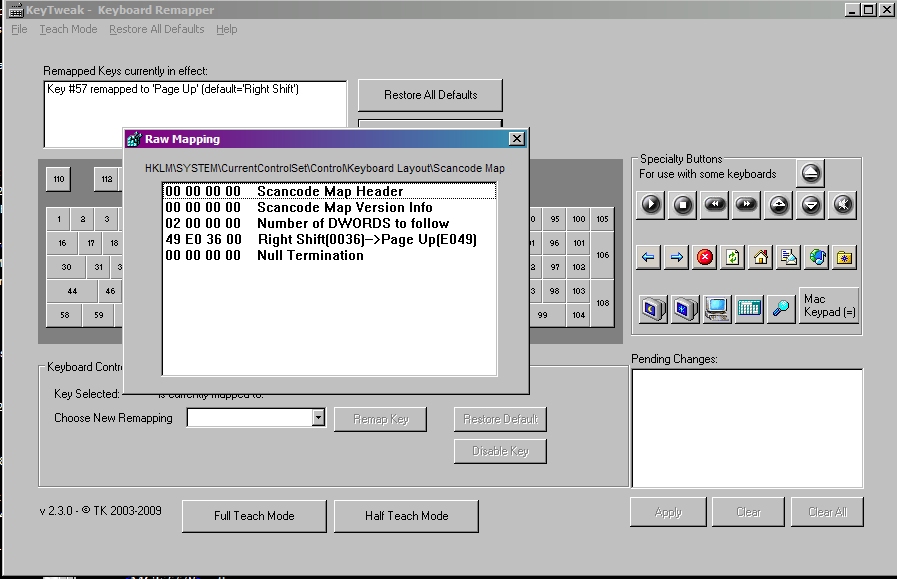Click the Half Teach Mode button
Screen dimensions: 897x579
pos(406,516)
